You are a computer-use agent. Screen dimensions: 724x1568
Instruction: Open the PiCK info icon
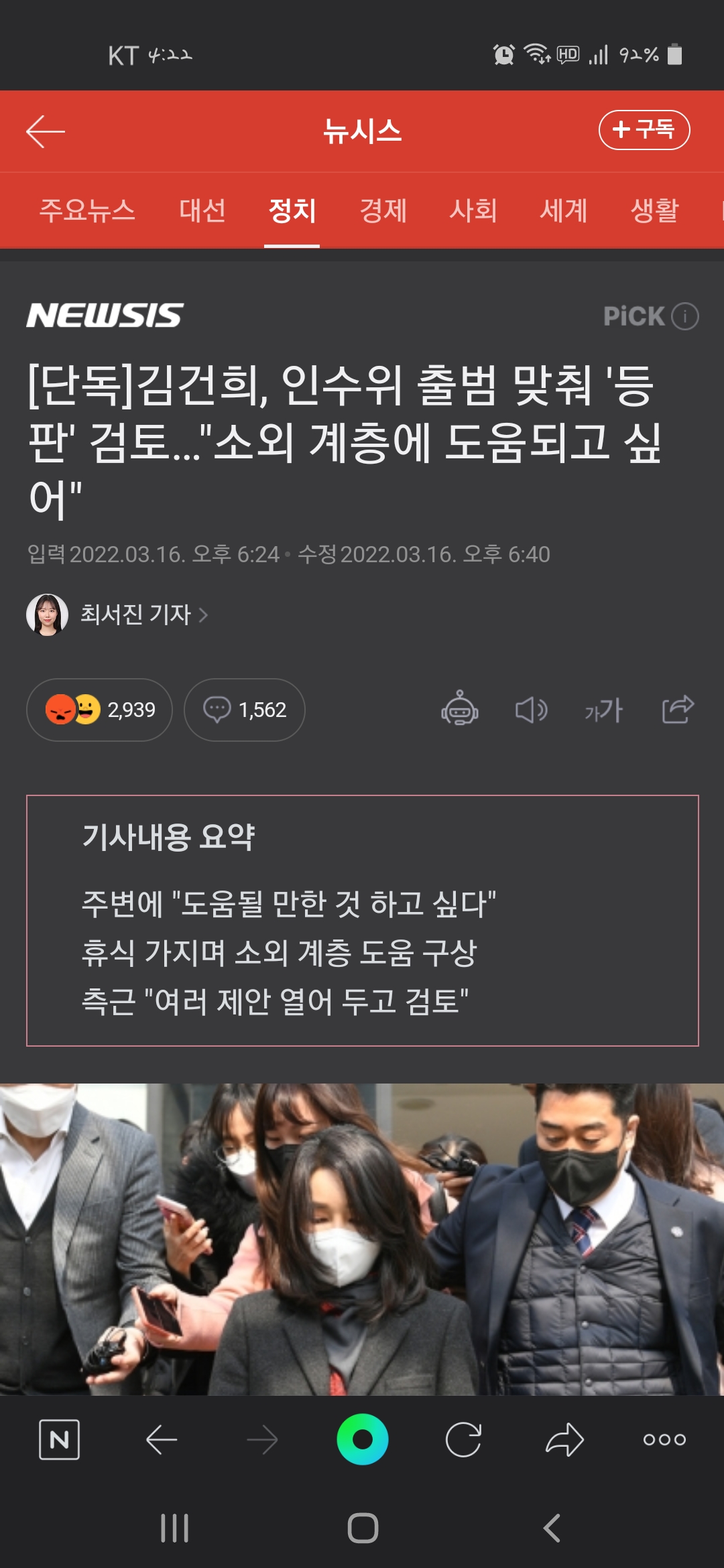point(685,316)
